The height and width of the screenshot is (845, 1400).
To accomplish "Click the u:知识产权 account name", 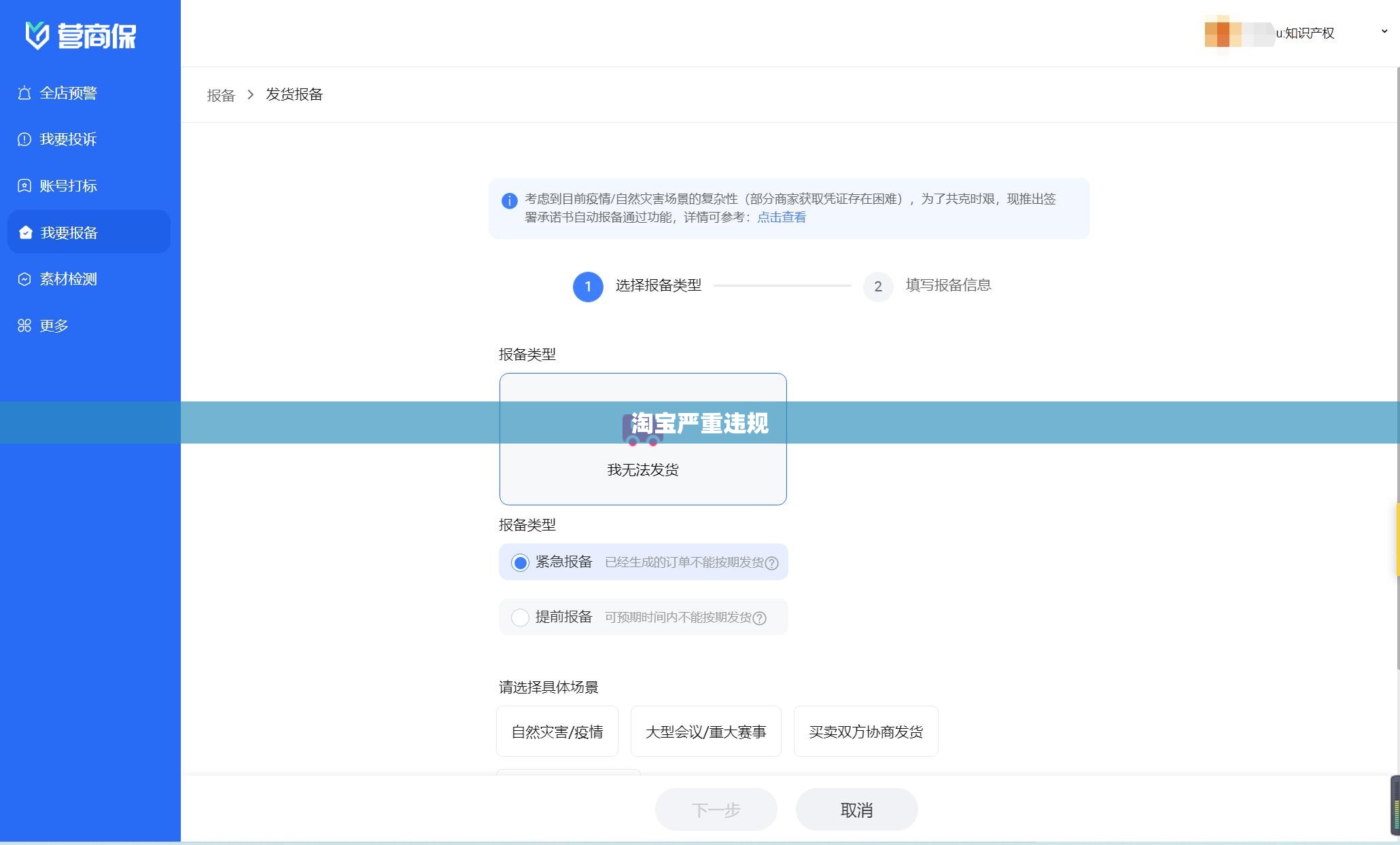I will point(1305,33).
